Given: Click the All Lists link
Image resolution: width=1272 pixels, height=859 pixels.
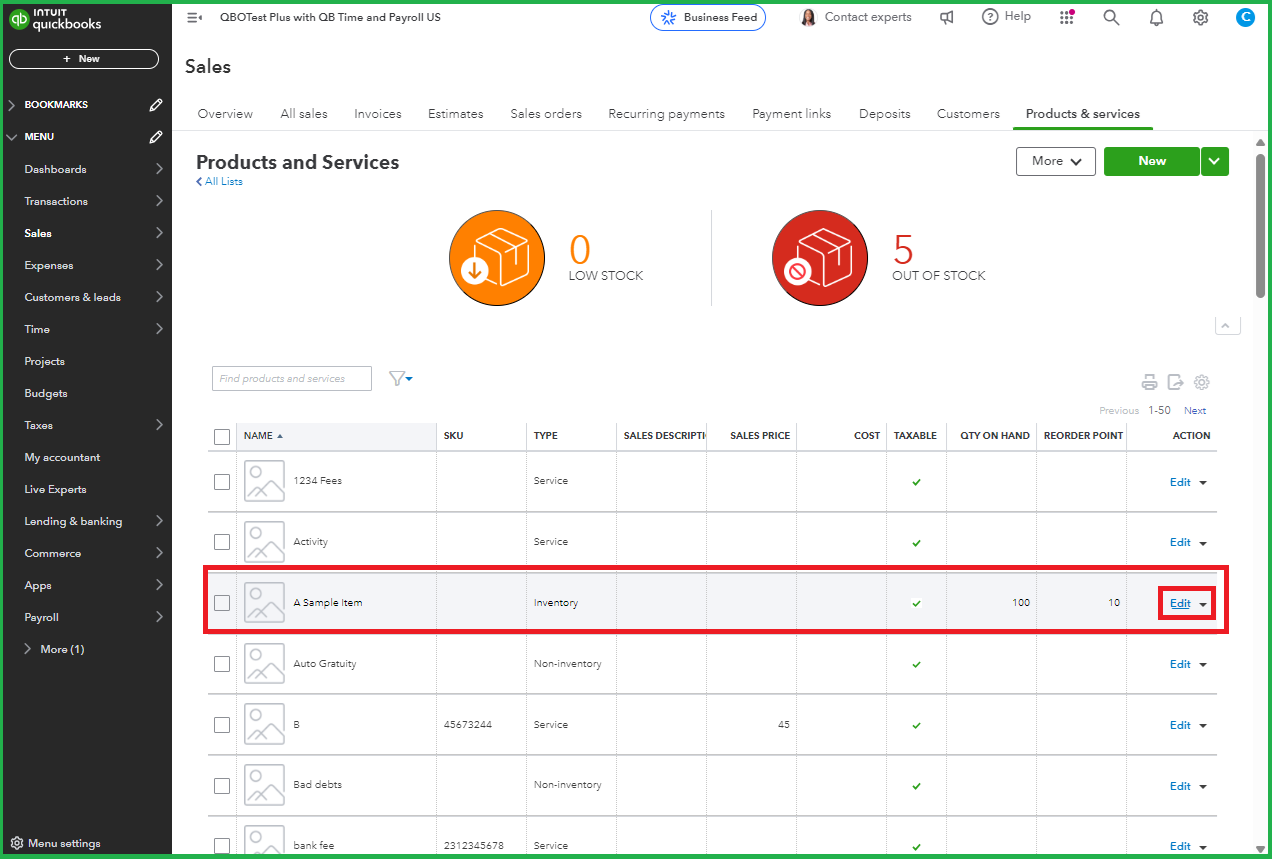Looking at the screenshot, I should pyautogui.click(x=223, y=182).
